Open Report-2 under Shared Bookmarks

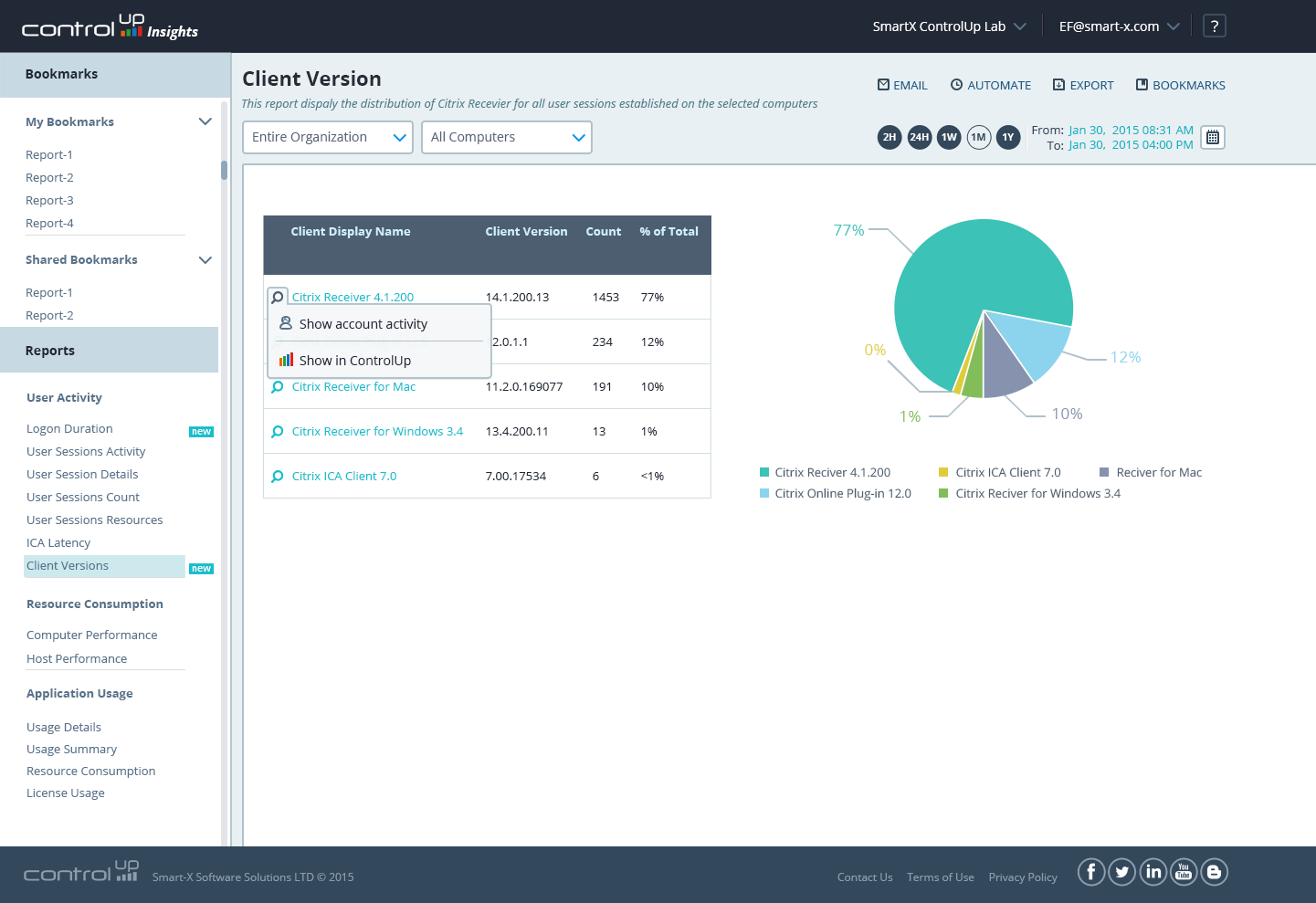click(x=49, y=316)
